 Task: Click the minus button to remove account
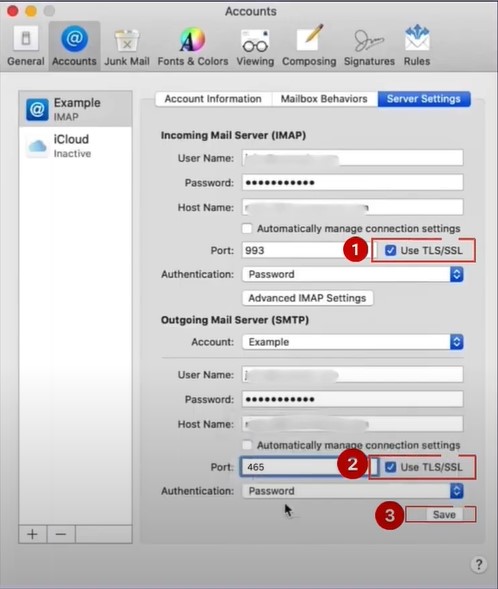(61, 534)
